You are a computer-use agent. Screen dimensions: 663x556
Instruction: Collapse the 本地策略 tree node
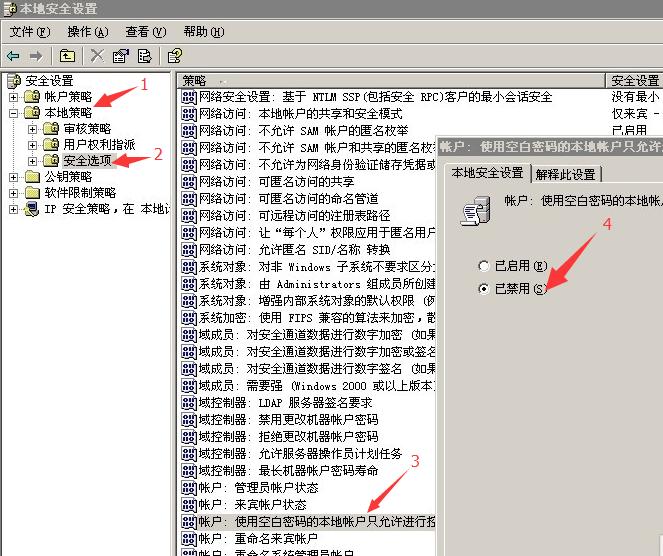click(x=14, y=113)
